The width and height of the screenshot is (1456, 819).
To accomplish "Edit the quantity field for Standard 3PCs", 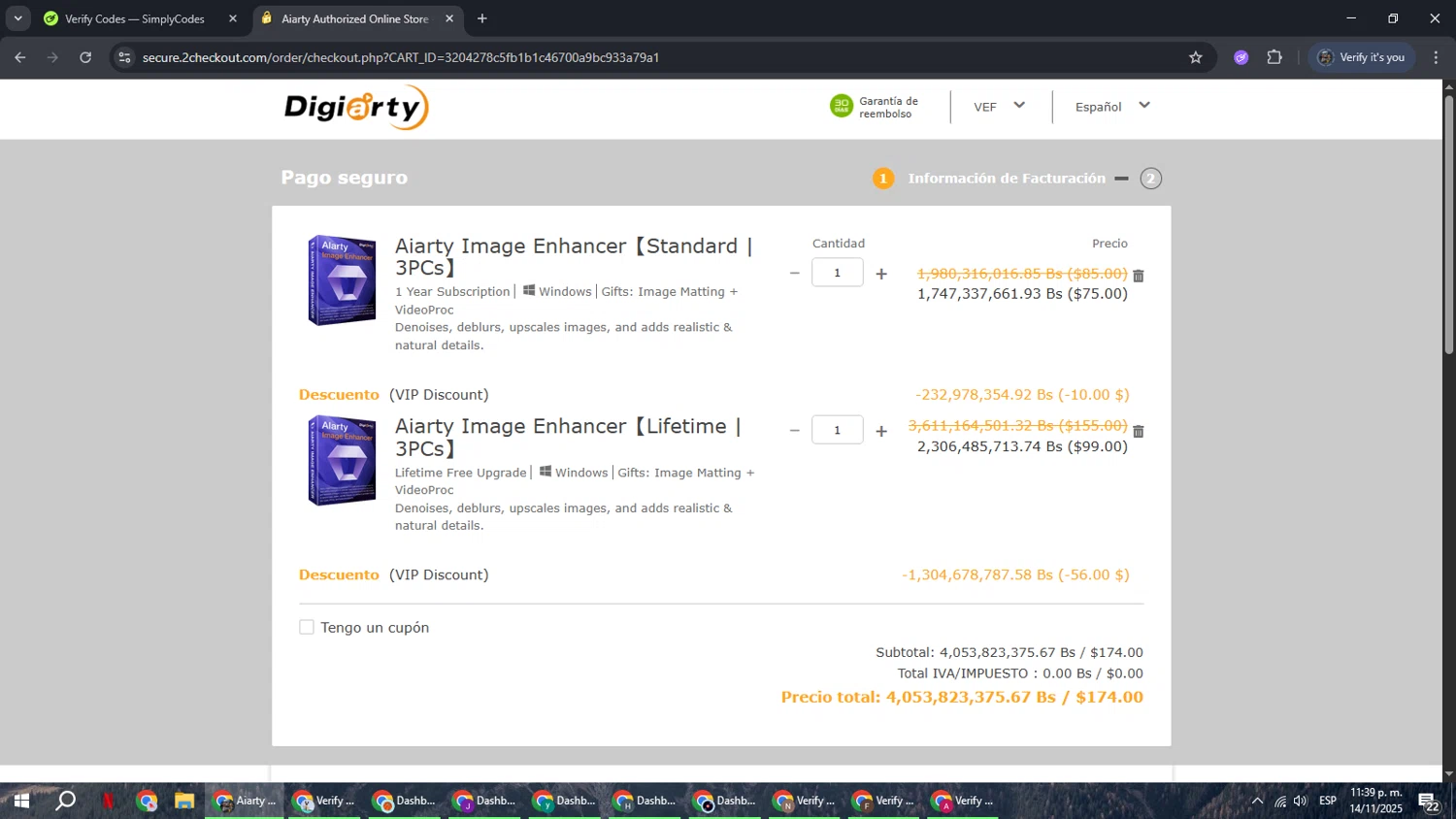I will (x=838, y=273).
